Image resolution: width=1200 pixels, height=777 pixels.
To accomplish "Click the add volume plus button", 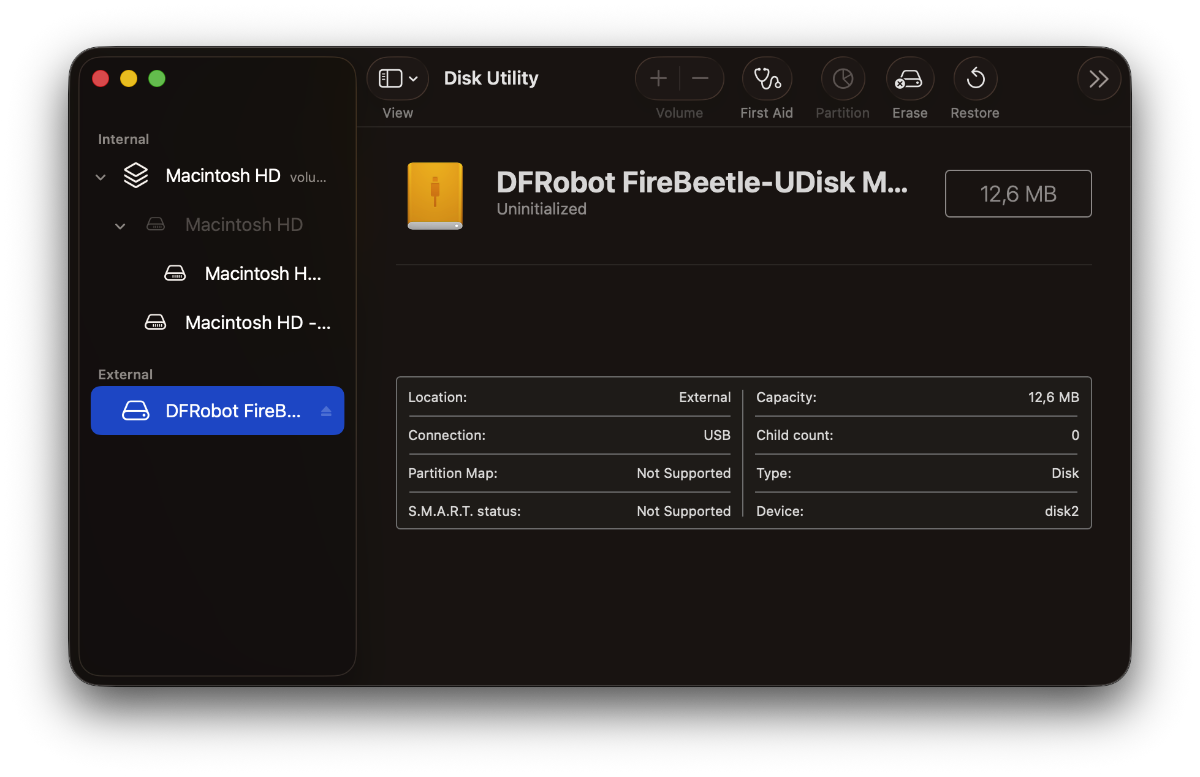I will pyautogui.click(x=658, y=79).
